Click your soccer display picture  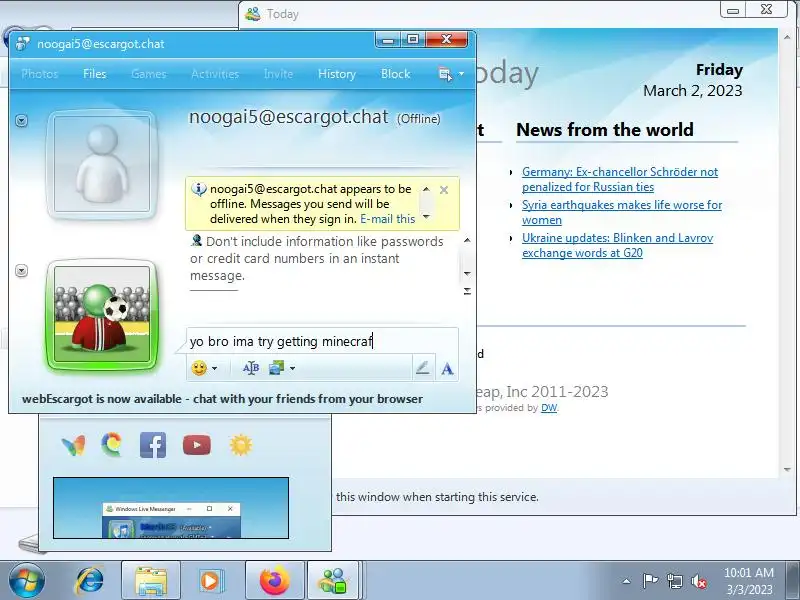(102, 314)
